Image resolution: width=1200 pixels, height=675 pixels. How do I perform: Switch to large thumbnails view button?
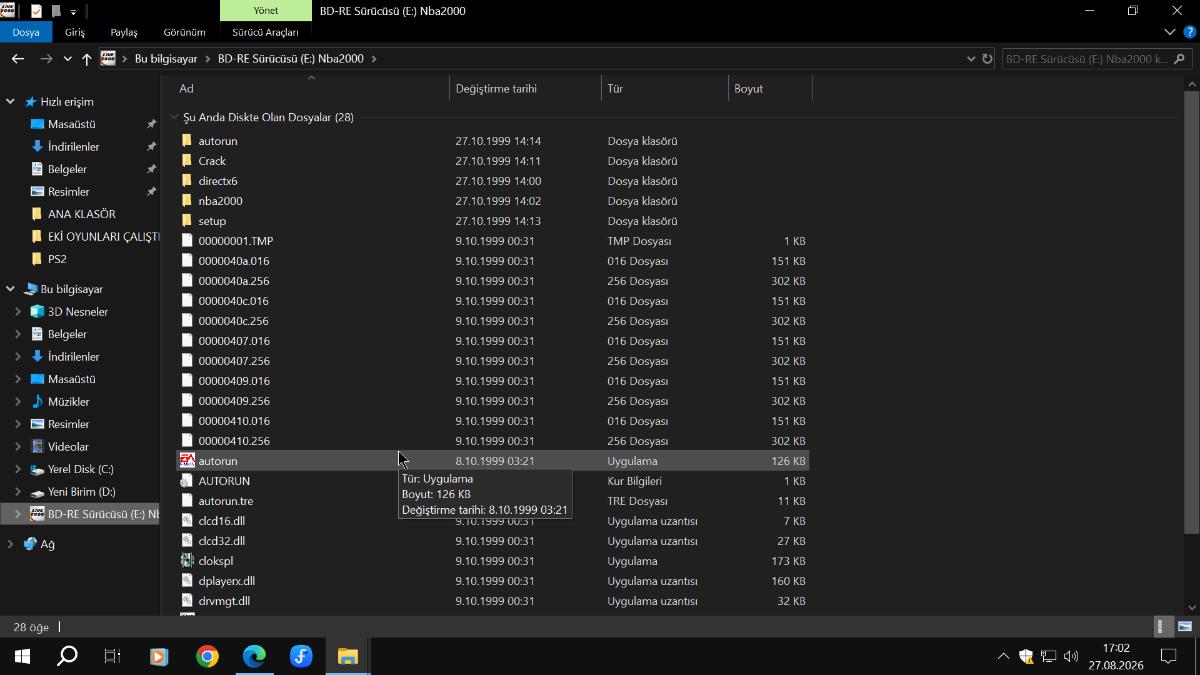coord(1184,627)
